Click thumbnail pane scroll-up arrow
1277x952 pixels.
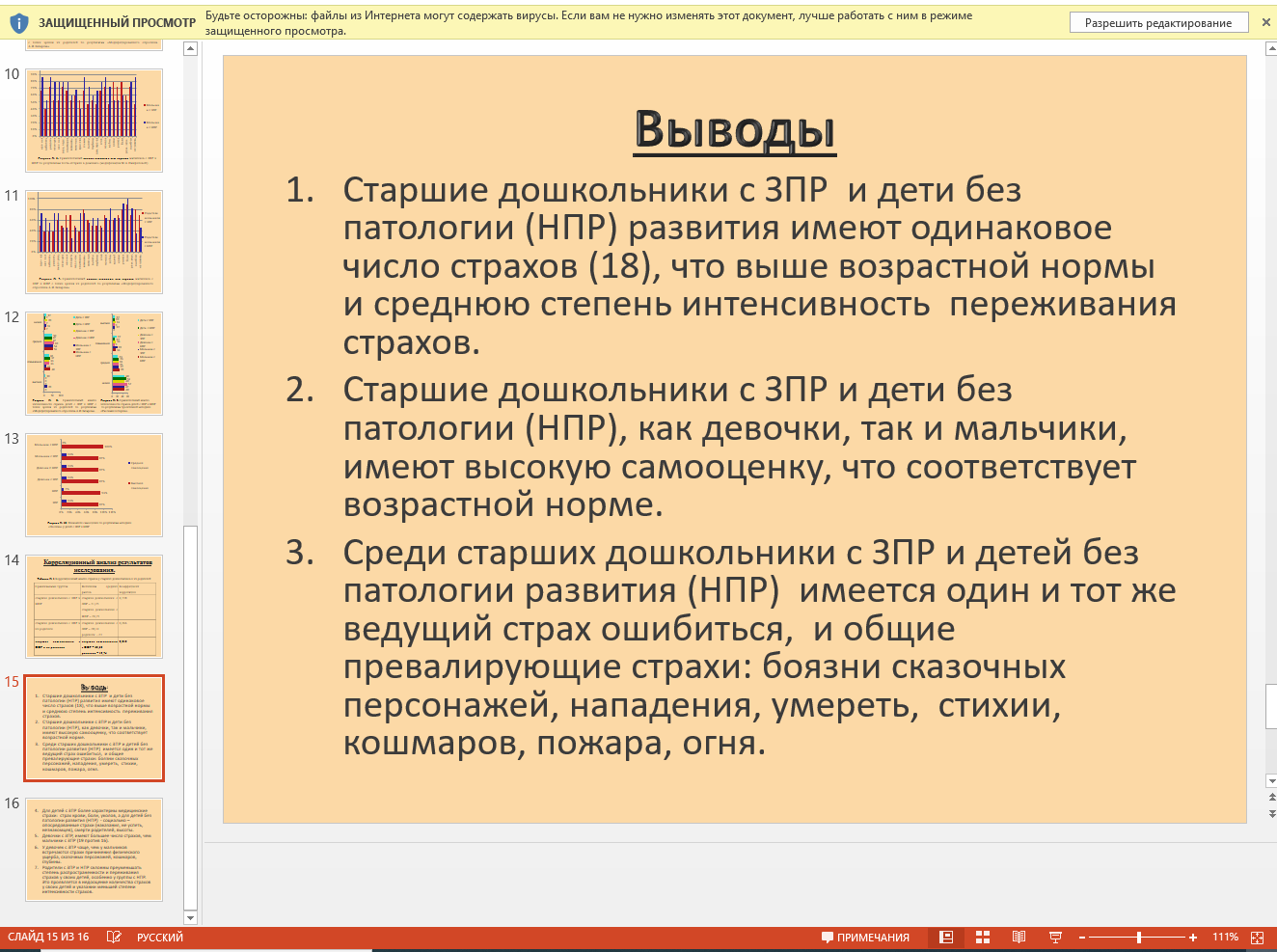190,49
